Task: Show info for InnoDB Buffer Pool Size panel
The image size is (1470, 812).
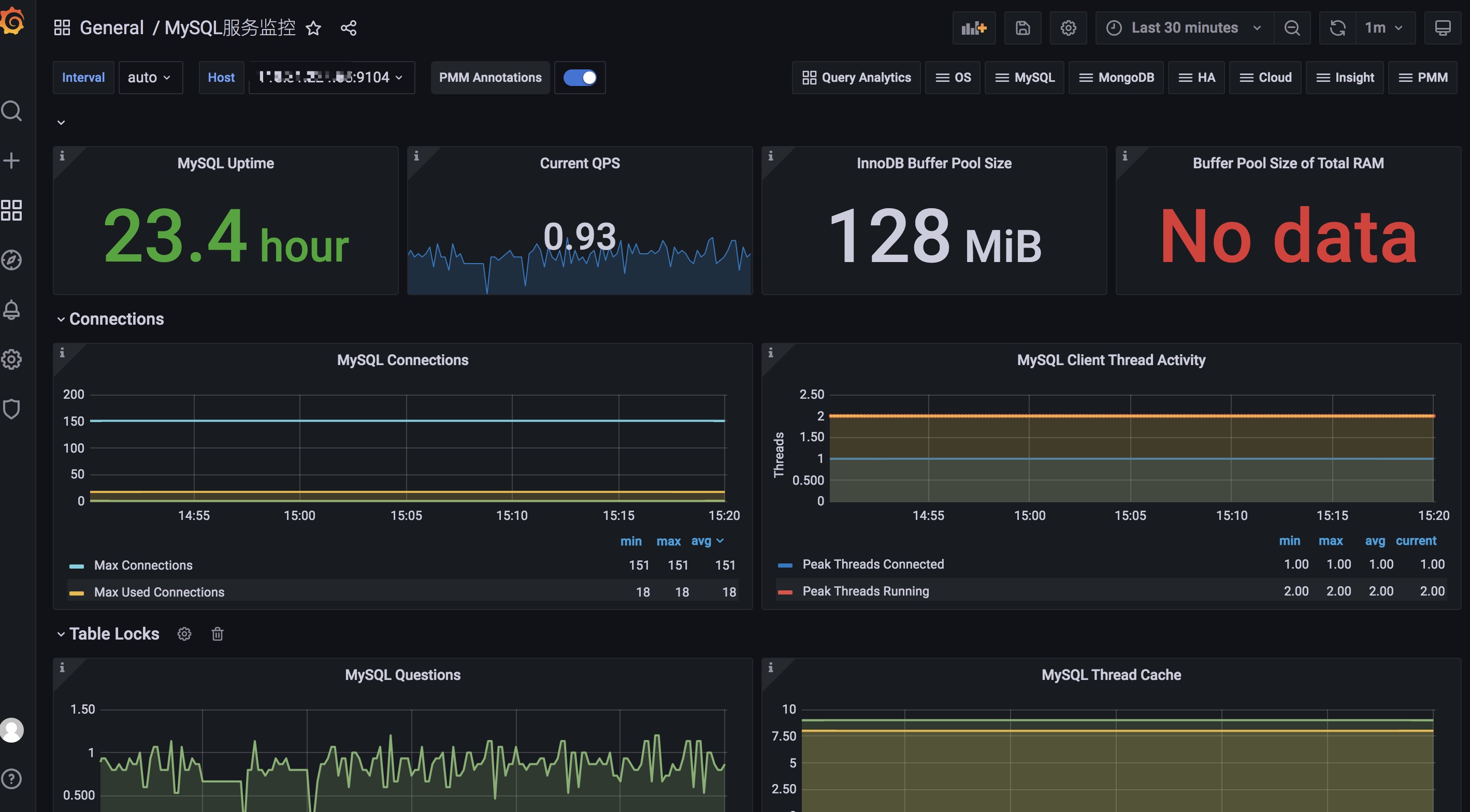Action: tap(770, 156)
